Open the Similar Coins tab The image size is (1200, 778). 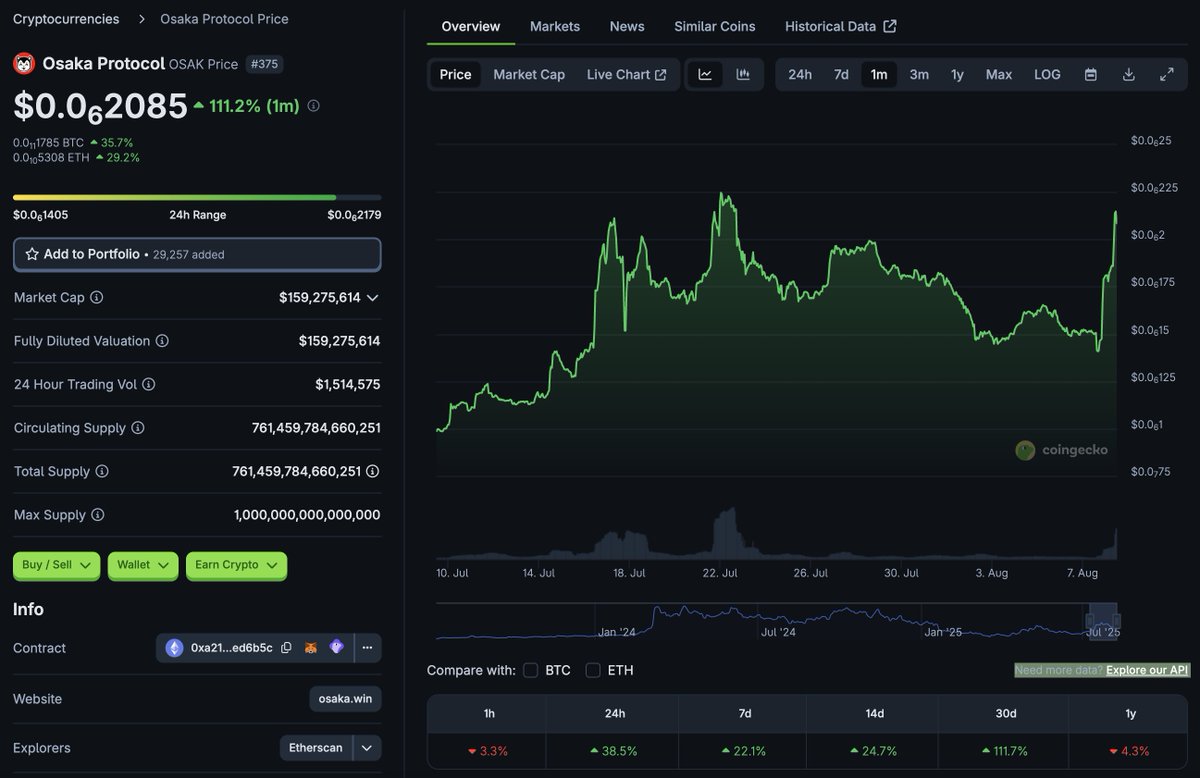pyautogui.click(x=715, y=26)
